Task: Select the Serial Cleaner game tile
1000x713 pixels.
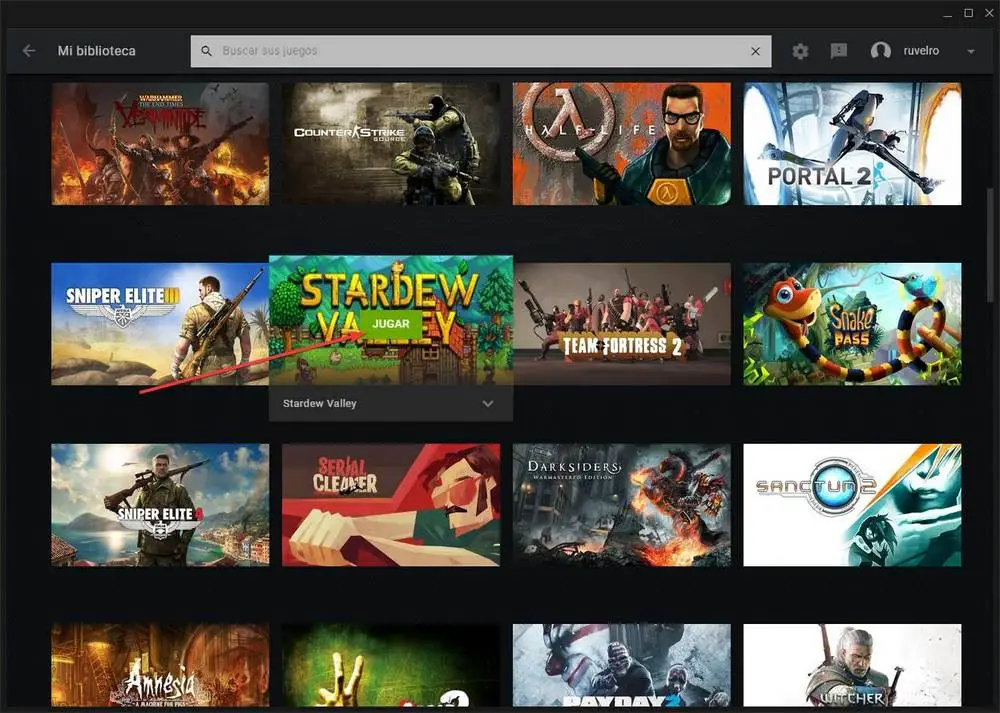Action: click(x=391, y=505)
